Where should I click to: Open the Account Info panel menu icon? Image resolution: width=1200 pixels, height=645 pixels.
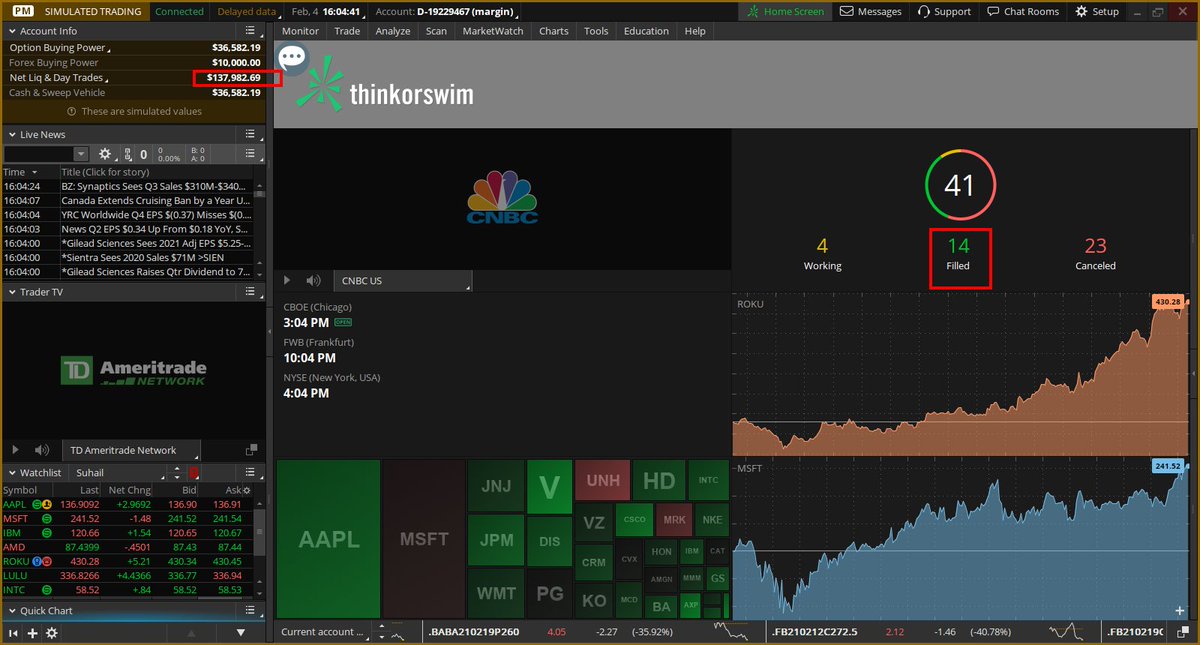point(252,31)
